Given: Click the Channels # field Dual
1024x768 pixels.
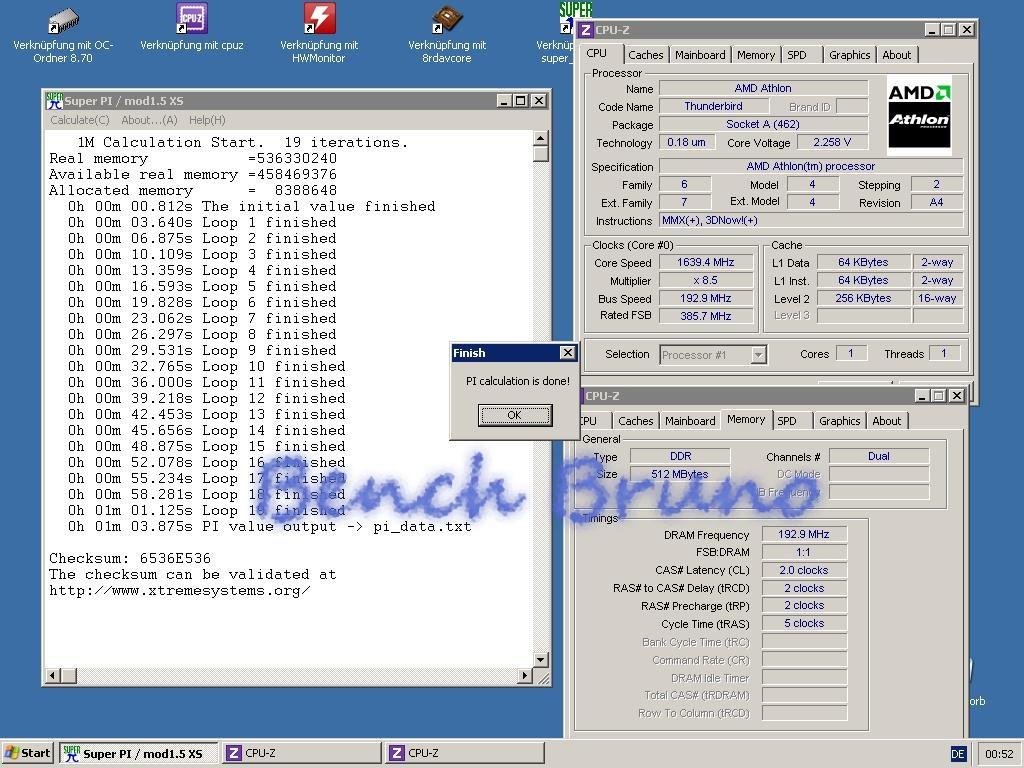Looking at the screenshot, I should tap(879, 456).
